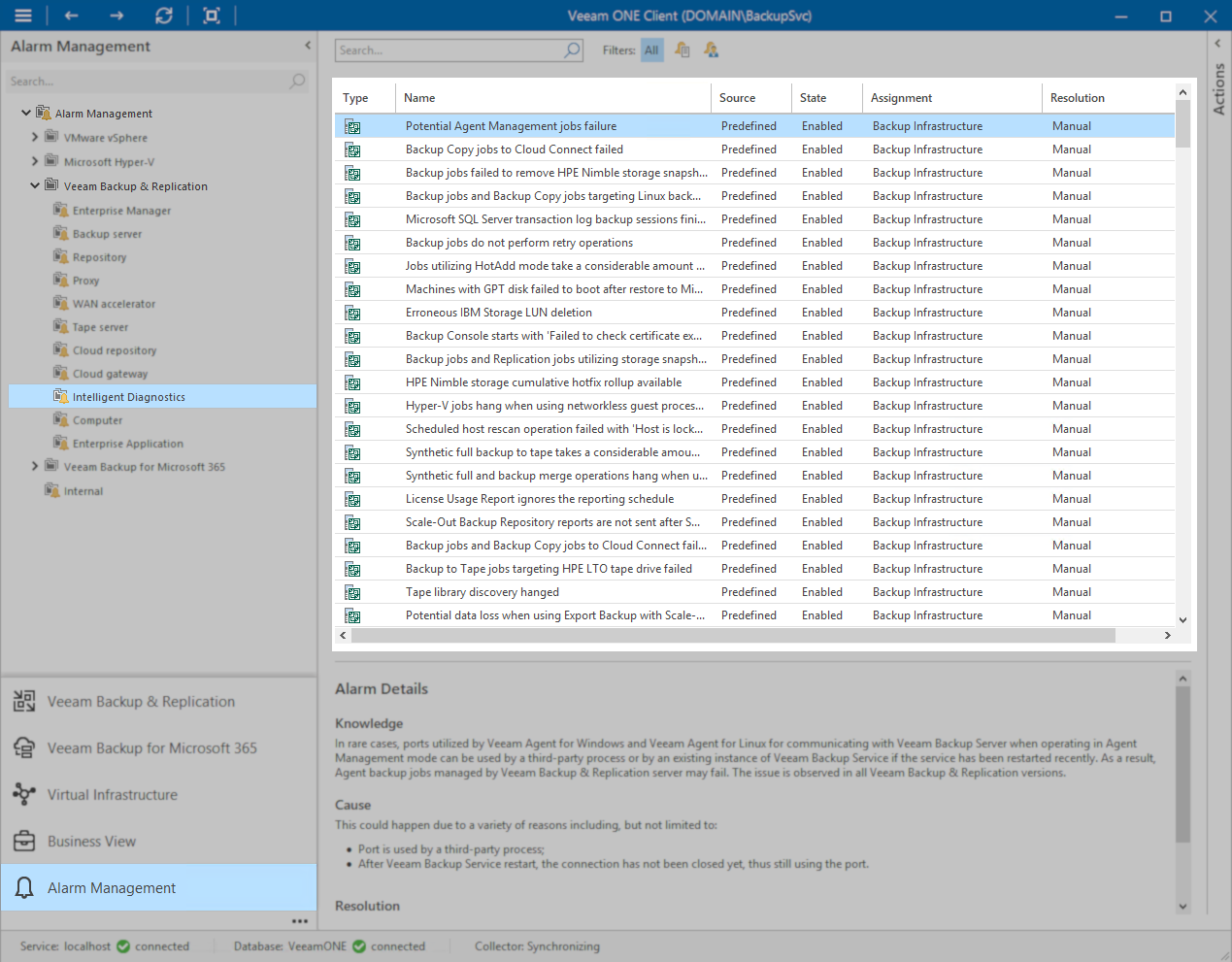Sort by the Assignment column header

952,98
